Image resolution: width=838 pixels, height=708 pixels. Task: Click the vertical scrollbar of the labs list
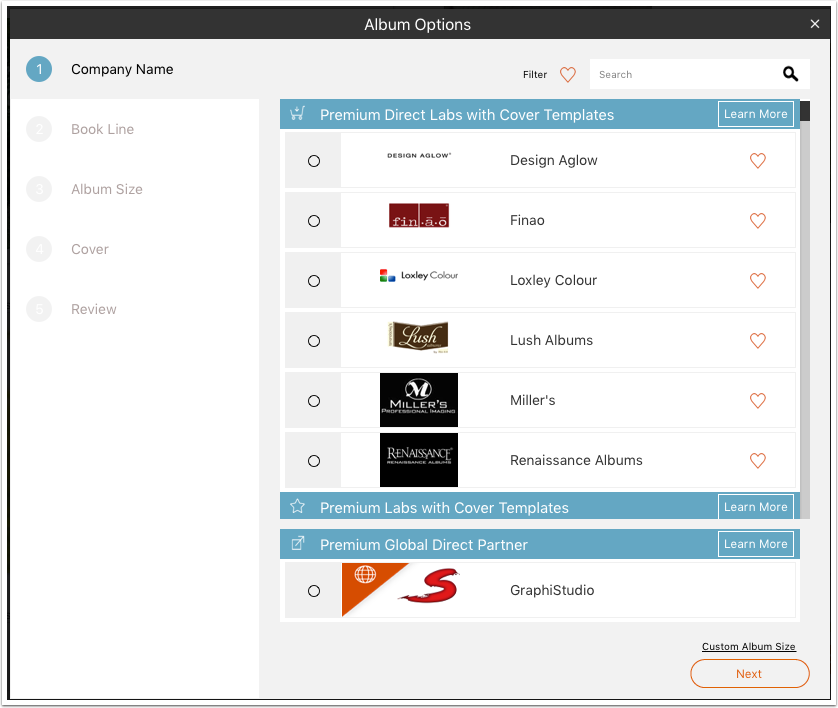click(x=805, y=310)
